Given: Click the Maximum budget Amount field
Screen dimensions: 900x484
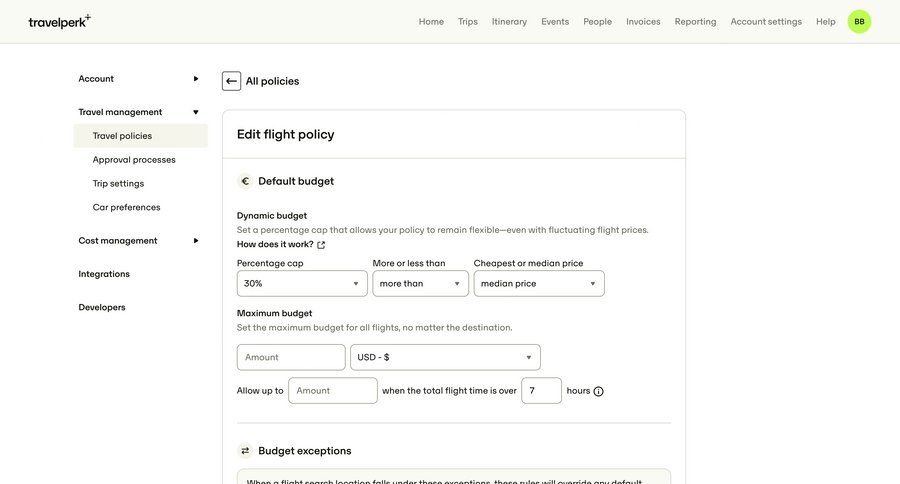Looking at the screenshot, I should pyautogui.click(x=291, y=357).
